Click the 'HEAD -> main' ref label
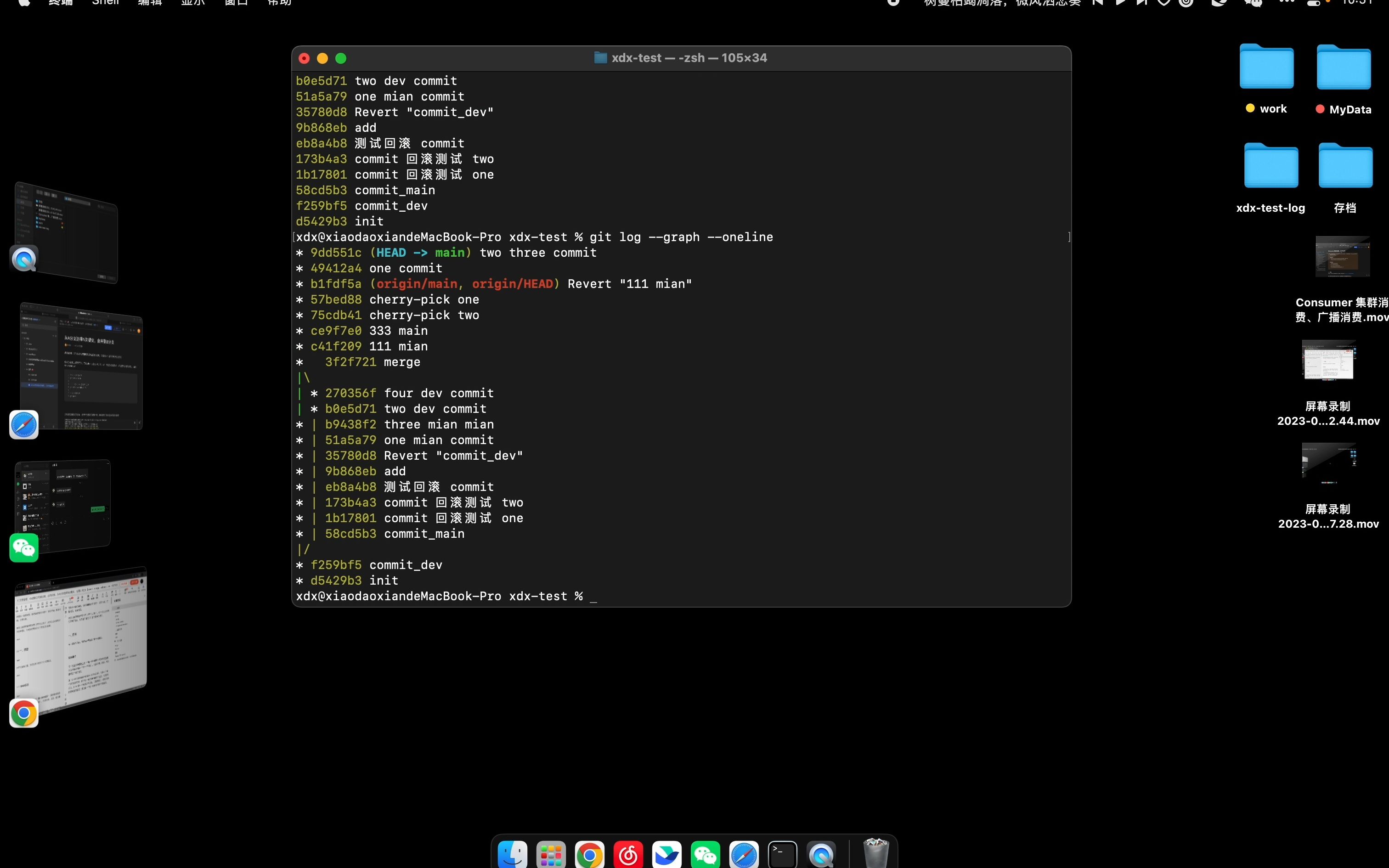Screen dimensions: 1389x868 (421, 253)
